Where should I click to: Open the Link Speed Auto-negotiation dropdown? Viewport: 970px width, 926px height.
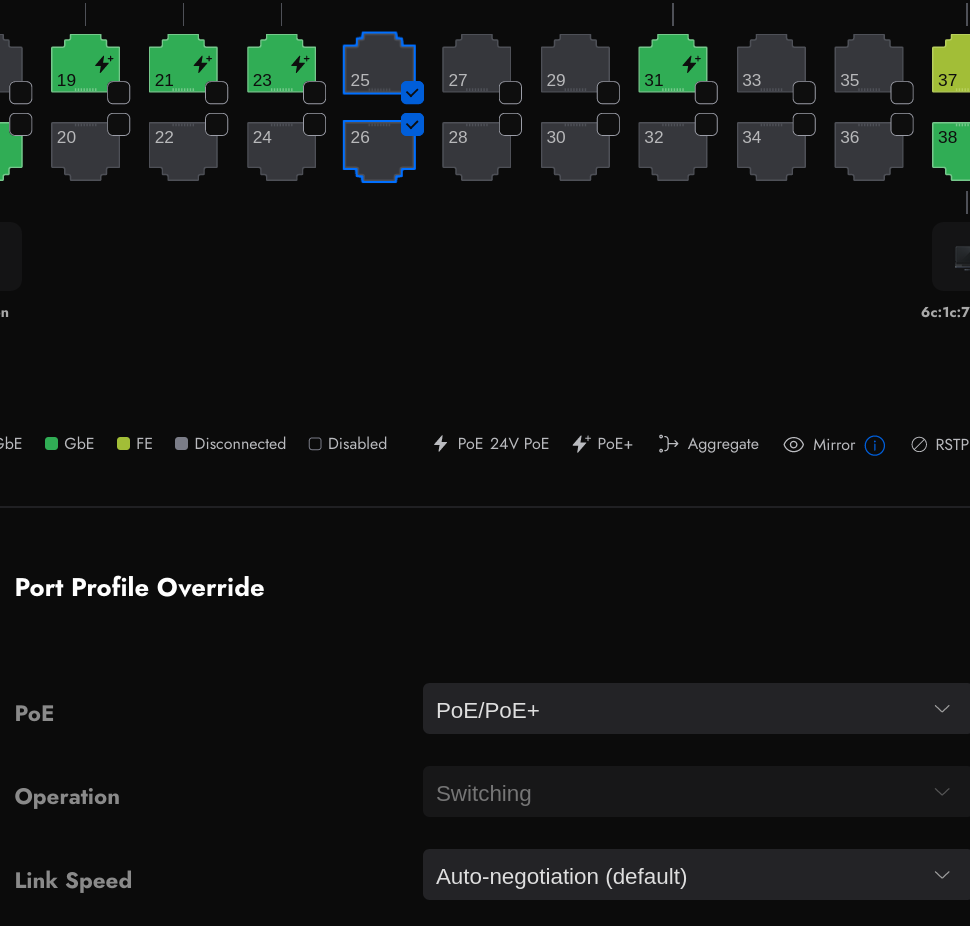click(696, 875)
